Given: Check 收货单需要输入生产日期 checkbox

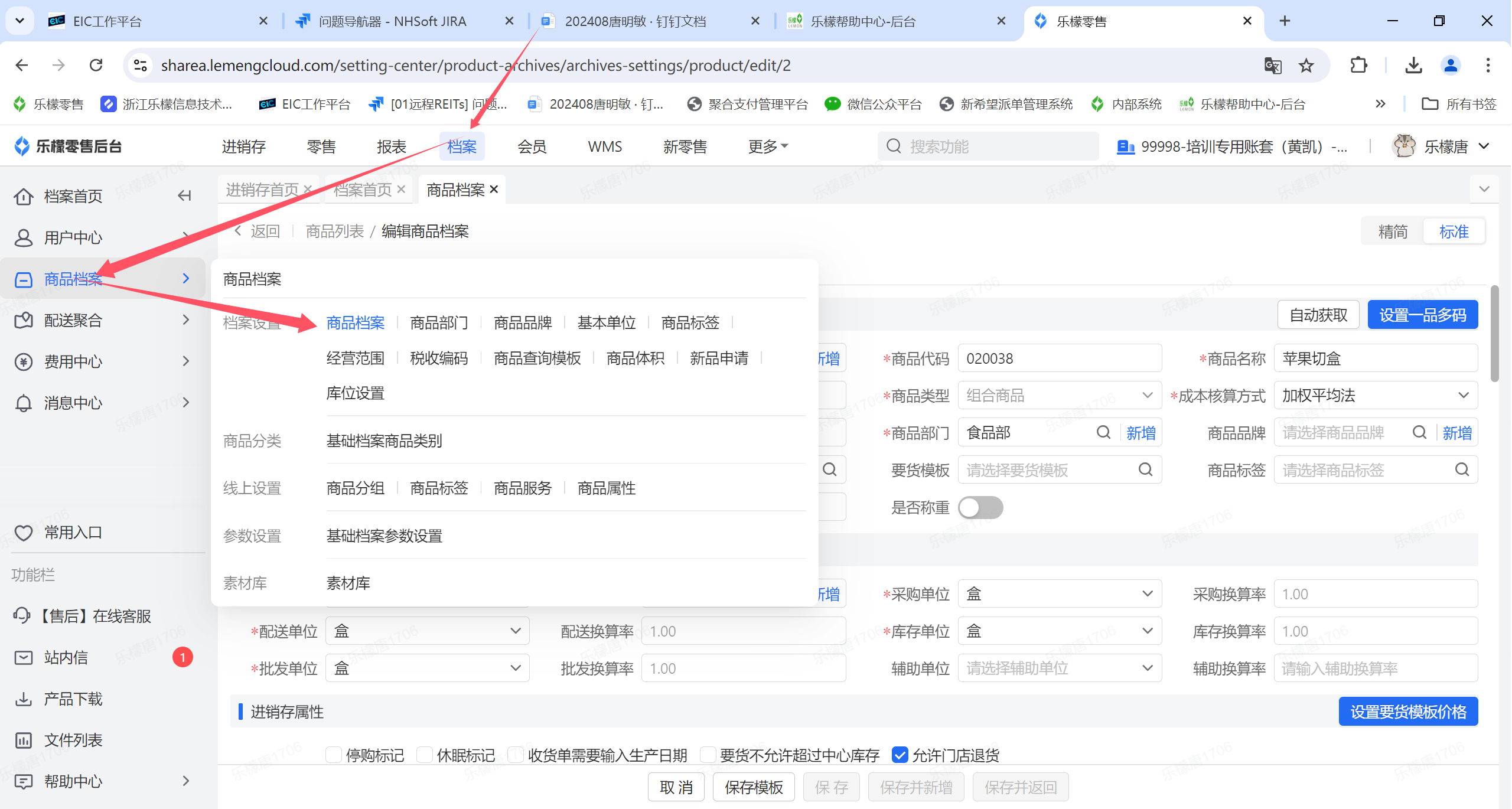Looking at the screenshot, I should [x=516, y=755].
